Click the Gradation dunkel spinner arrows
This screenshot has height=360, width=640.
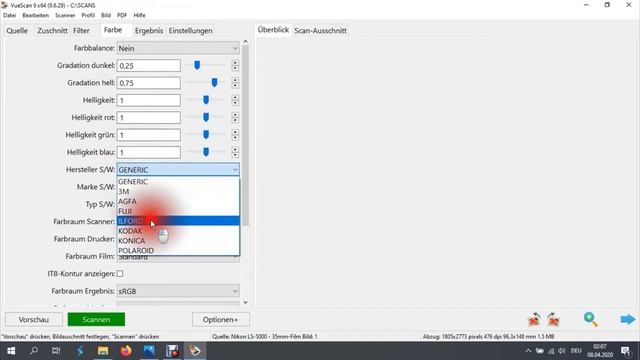click(x=235, y=65)
